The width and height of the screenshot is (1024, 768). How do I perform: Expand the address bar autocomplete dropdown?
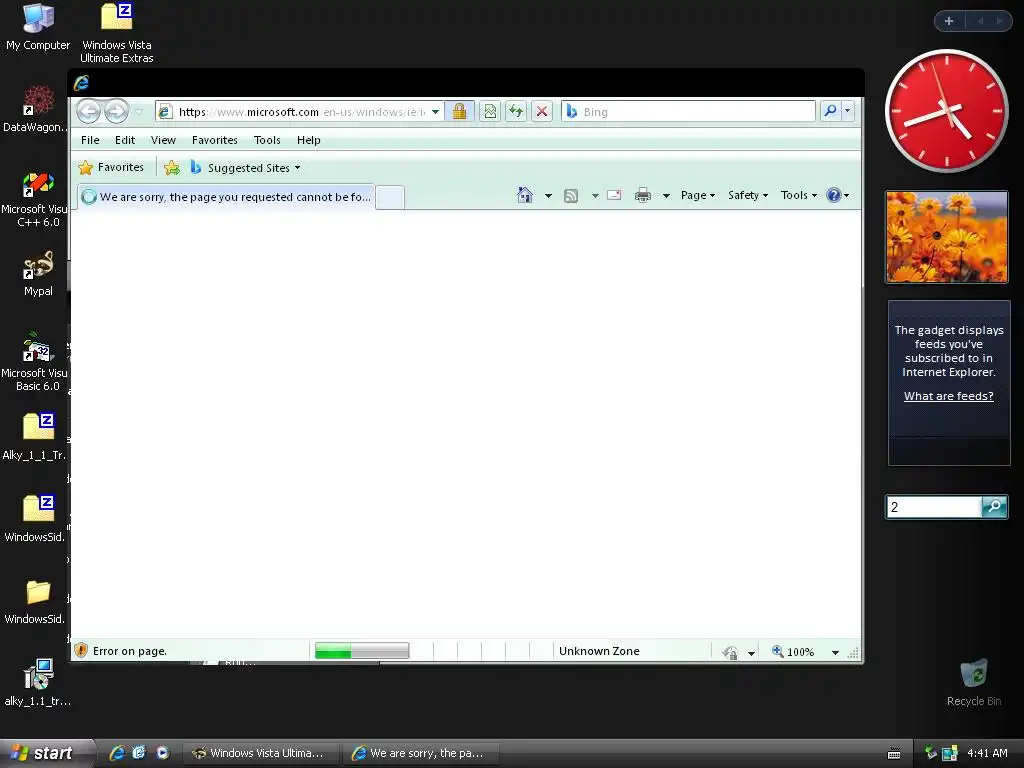(435, 112)
